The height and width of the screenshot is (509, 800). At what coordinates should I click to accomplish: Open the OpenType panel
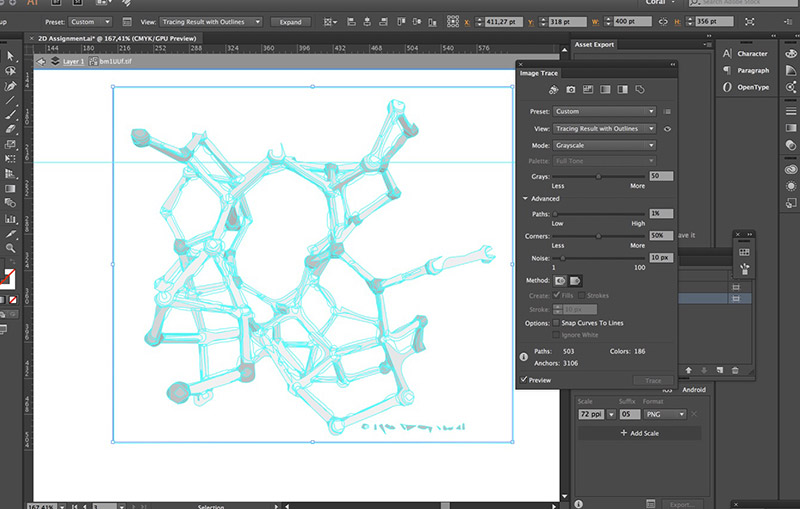(x=745, y=87)
